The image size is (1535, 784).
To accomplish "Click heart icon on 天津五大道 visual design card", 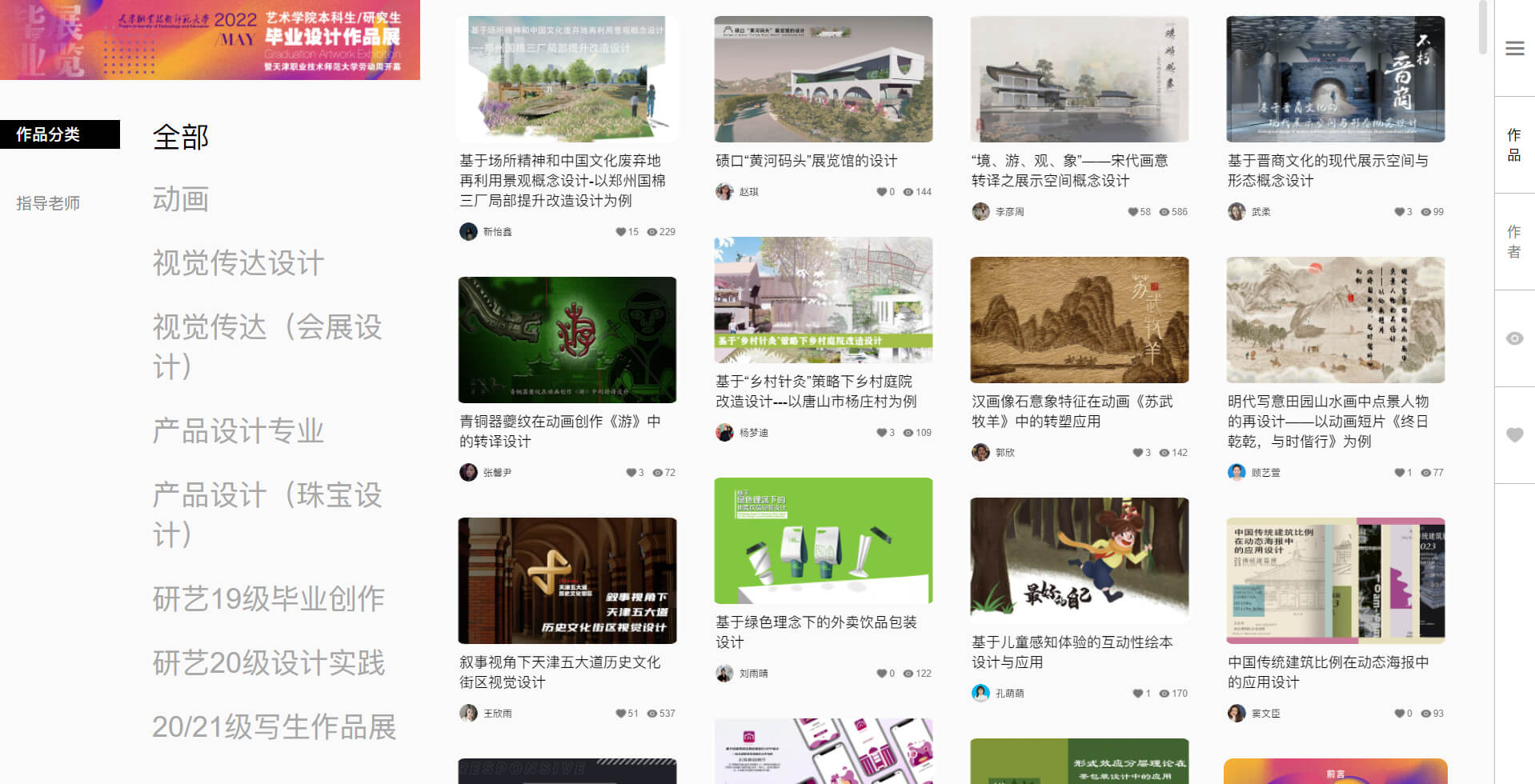I will click(x=620, y=714).
